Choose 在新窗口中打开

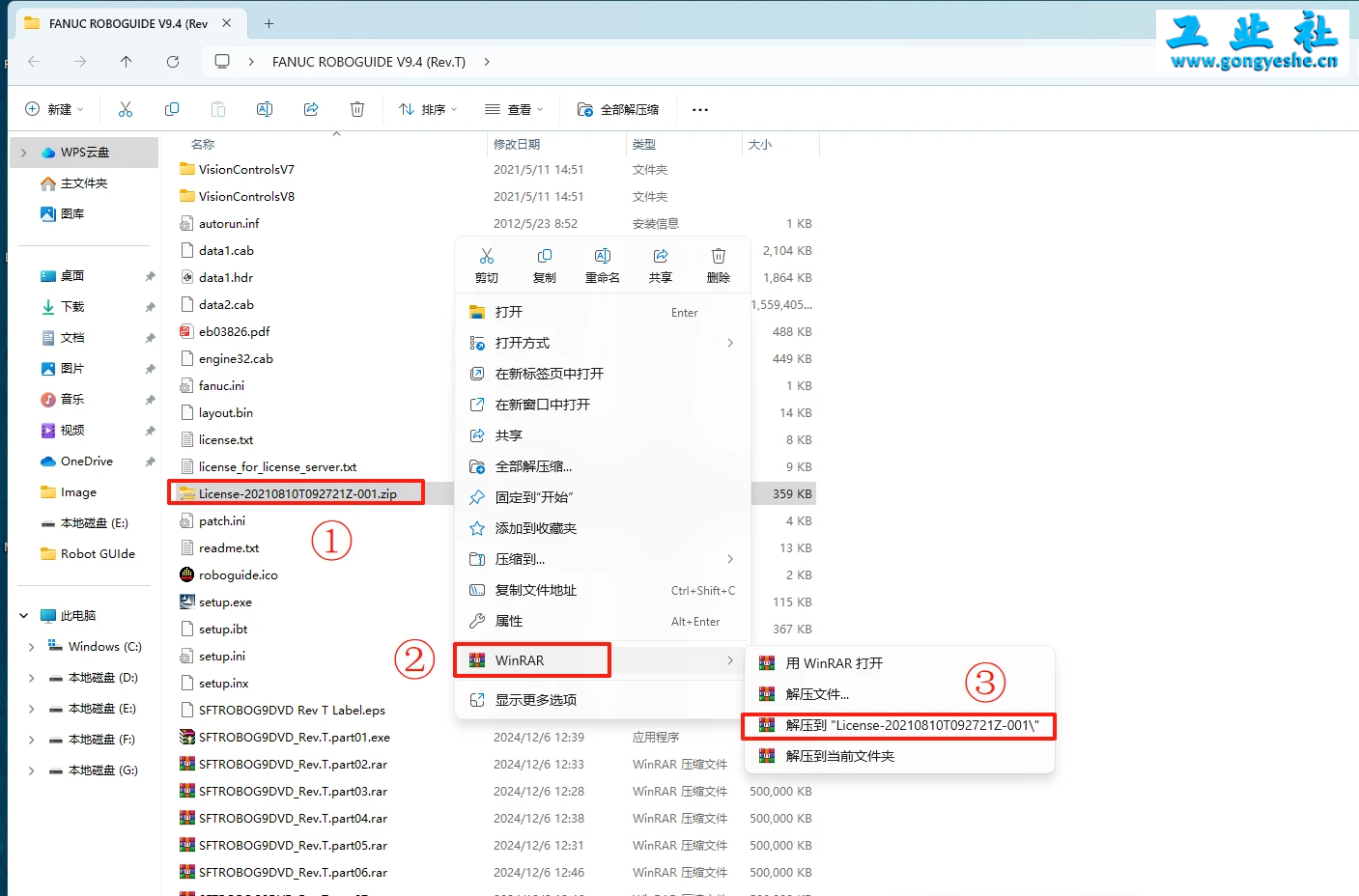coord(603,405)
